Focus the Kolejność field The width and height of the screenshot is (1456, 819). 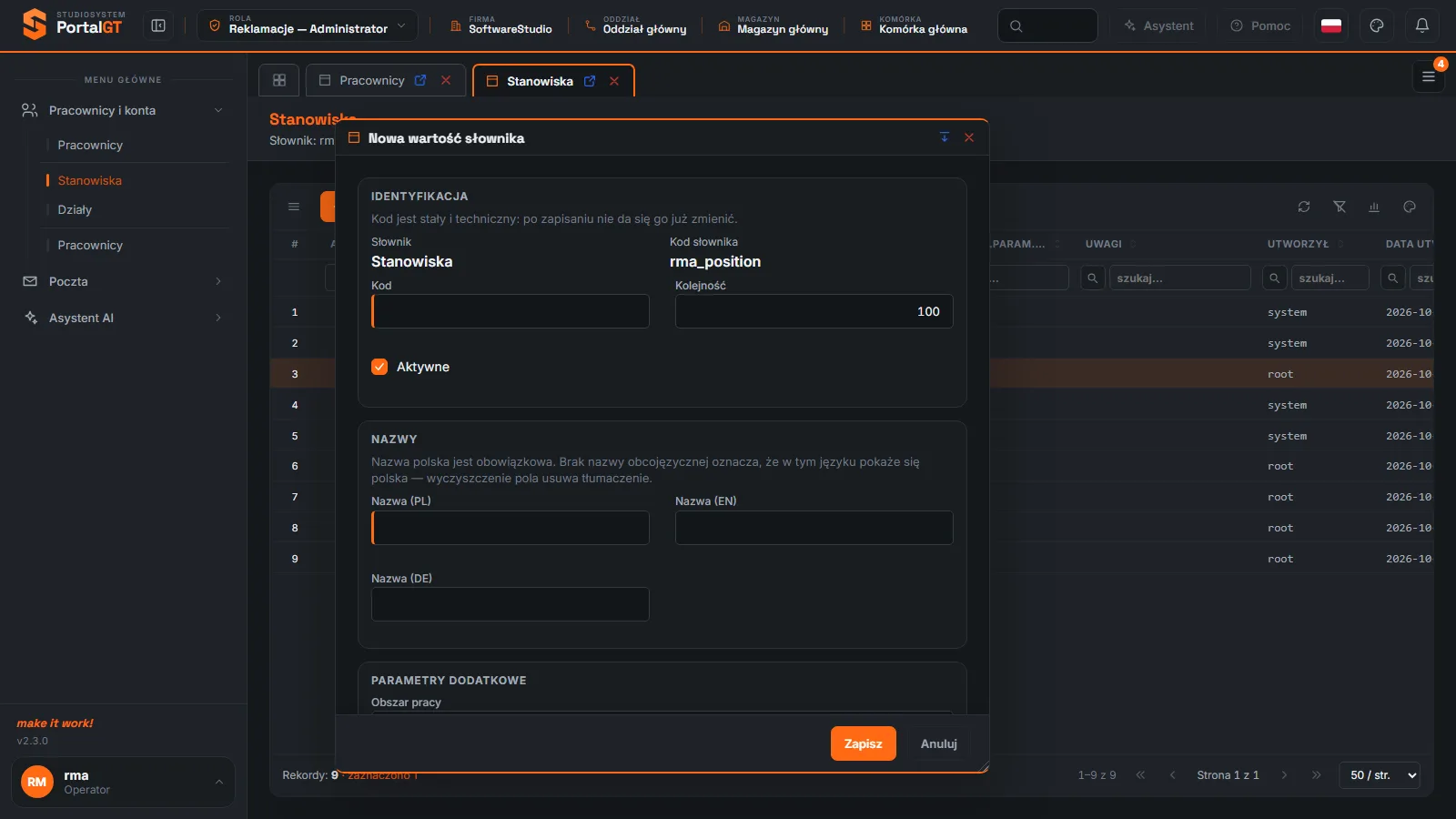814,311
